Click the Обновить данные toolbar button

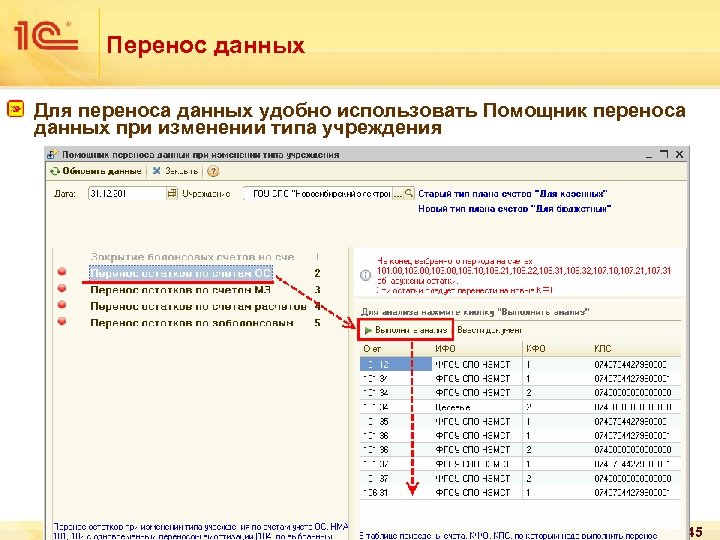tap(96, 171)
